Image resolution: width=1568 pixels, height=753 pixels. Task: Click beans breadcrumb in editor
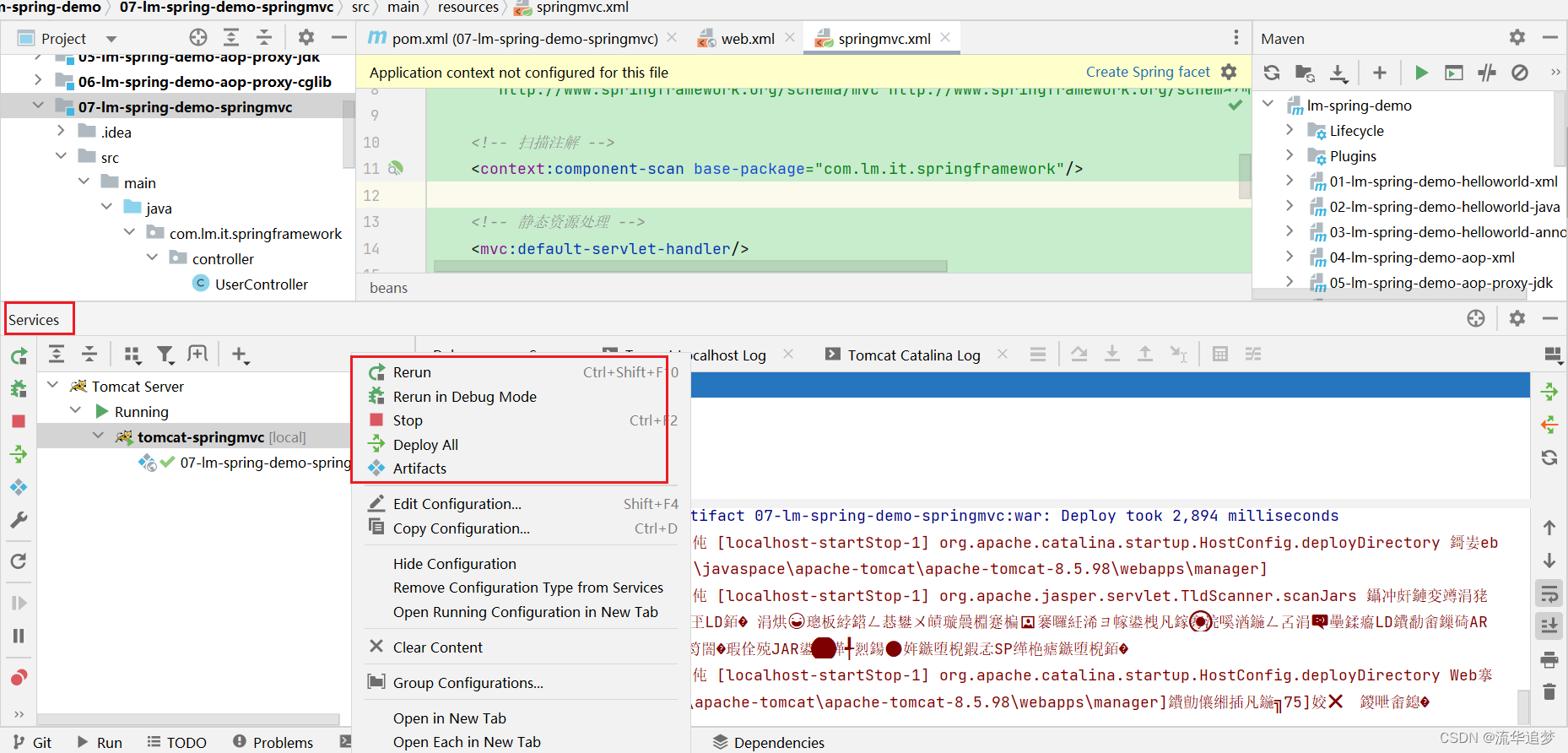(388, 288)
